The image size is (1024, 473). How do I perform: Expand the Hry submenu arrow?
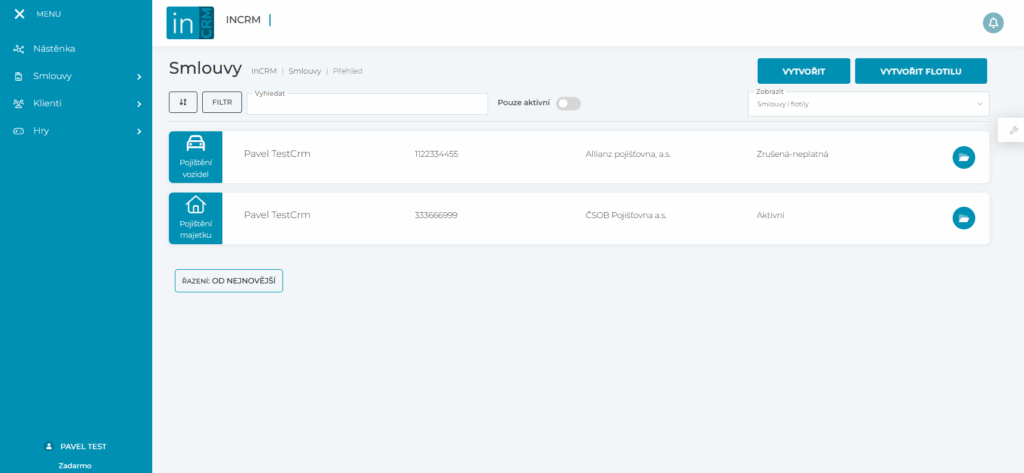pyautogui.click(x=139, y=131)
